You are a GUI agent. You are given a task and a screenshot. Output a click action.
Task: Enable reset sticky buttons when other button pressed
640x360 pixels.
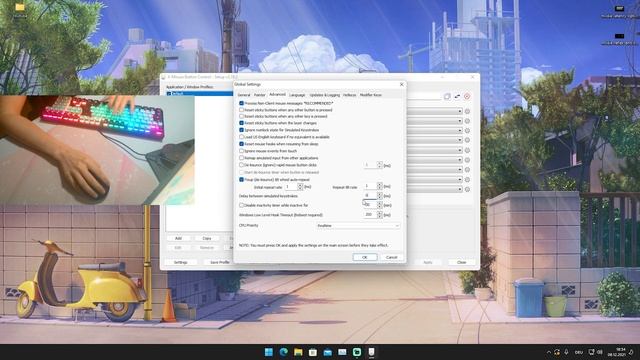click(x=241, y=110)
